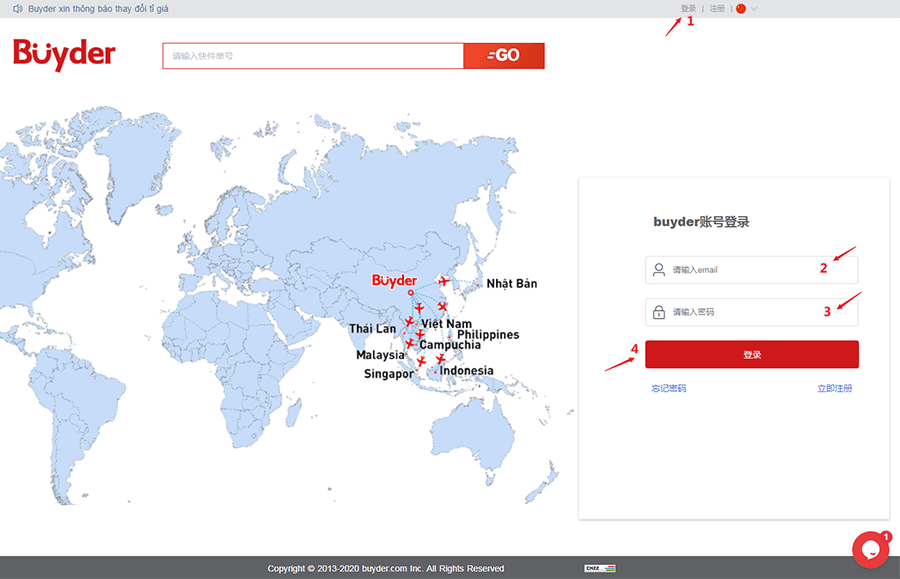Expand the language dropdown chevron
The image size is (900, 579).
[754, 9]
